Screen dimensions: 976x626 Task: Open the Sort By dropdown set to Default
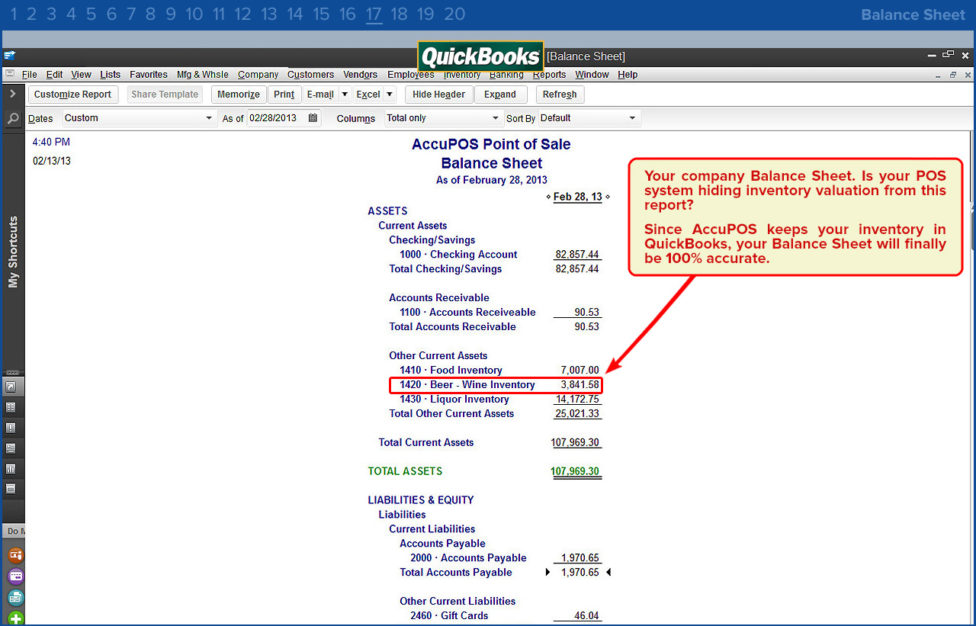click(x=588, y=118)
